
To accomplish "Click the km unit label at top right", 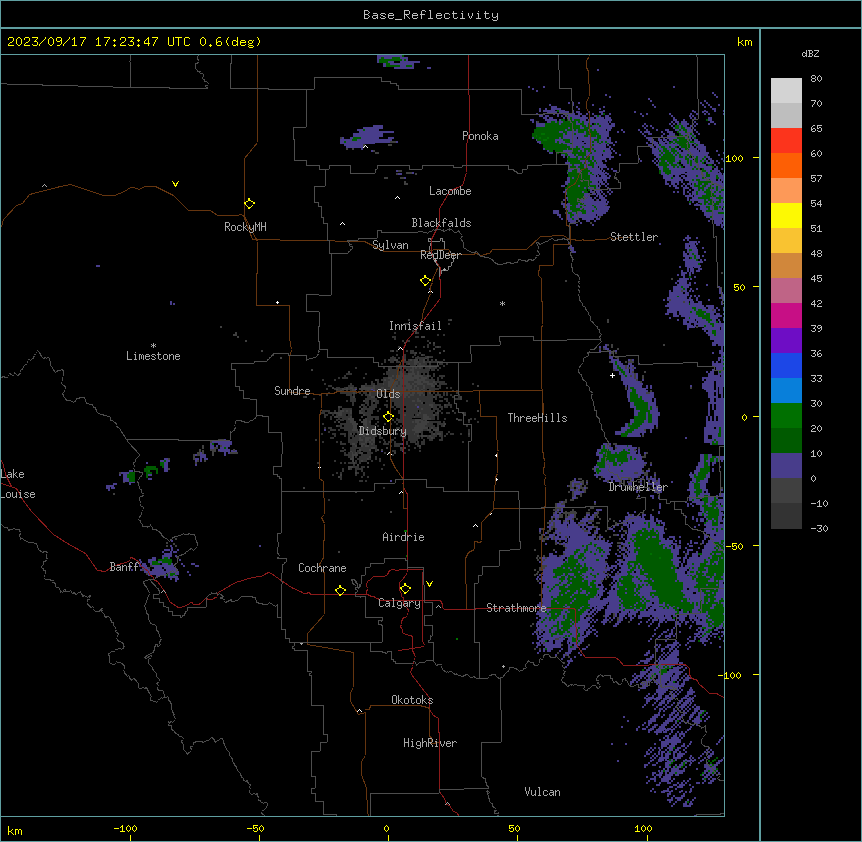I will pos(744,42).
